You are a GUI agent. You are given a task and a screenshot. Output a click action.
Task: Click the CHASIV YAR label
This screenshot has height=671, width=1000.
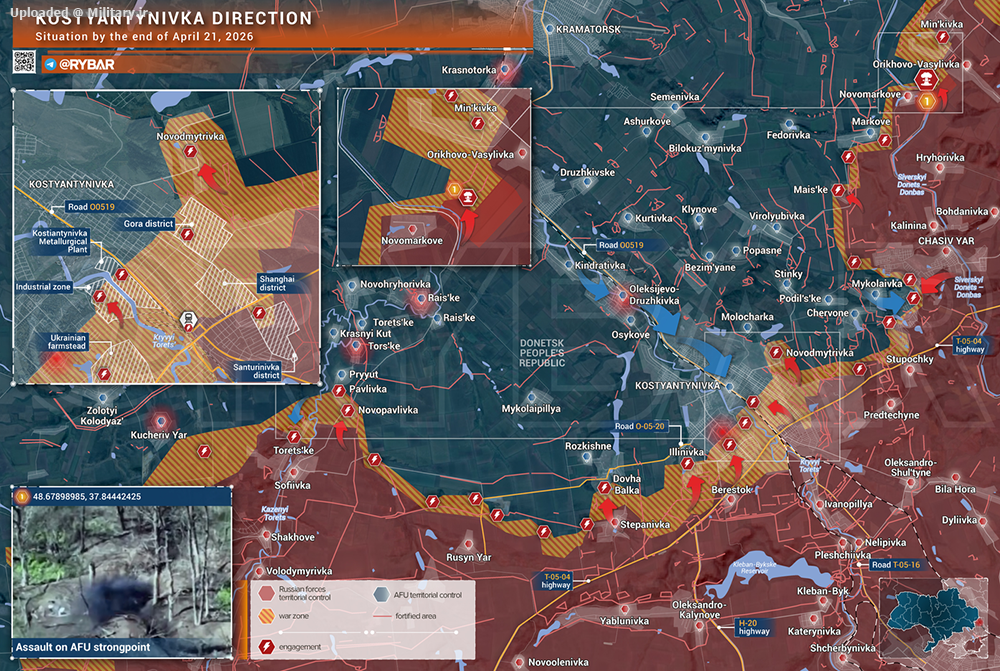(946, 241)
